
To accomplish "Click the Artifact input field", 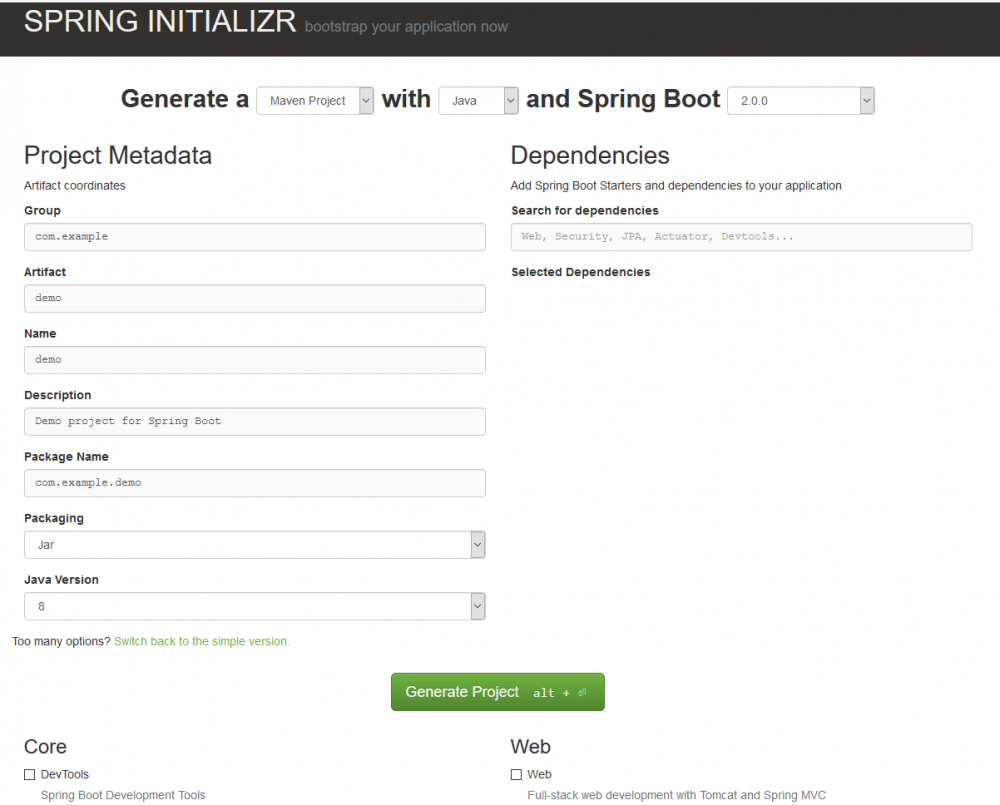I will 254,298.
